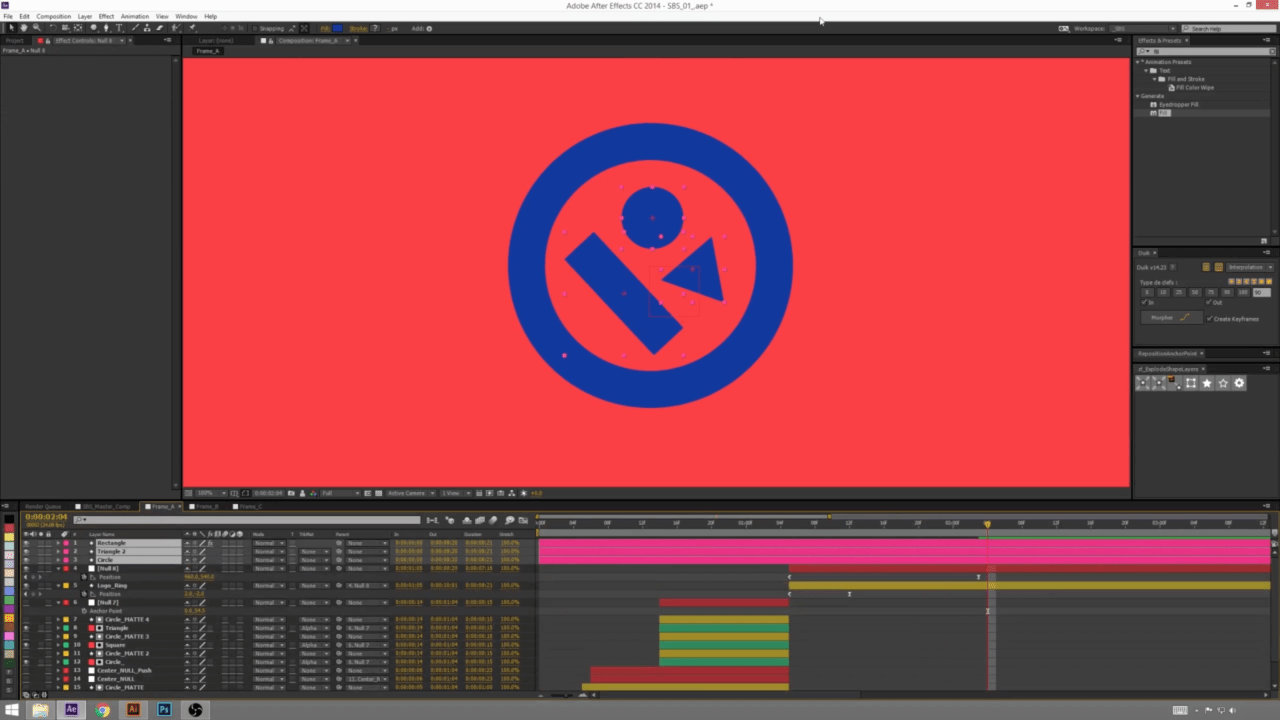Viewport: 1280px width, 720px height.
Task: Select the Pen tool
Action: (106, 28)
